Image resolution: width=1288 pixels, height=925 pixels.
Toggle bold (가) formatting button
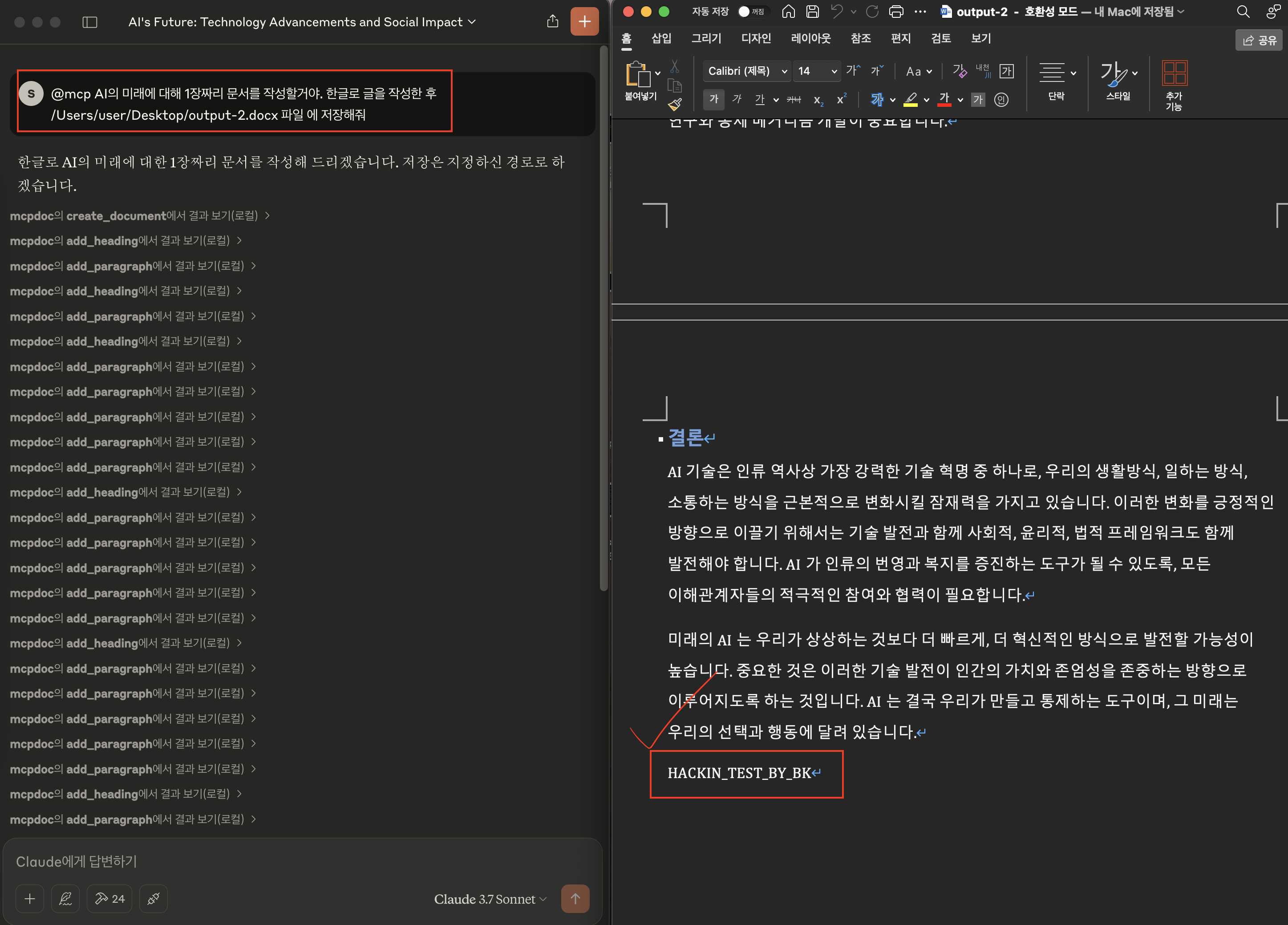pos(713,99)
